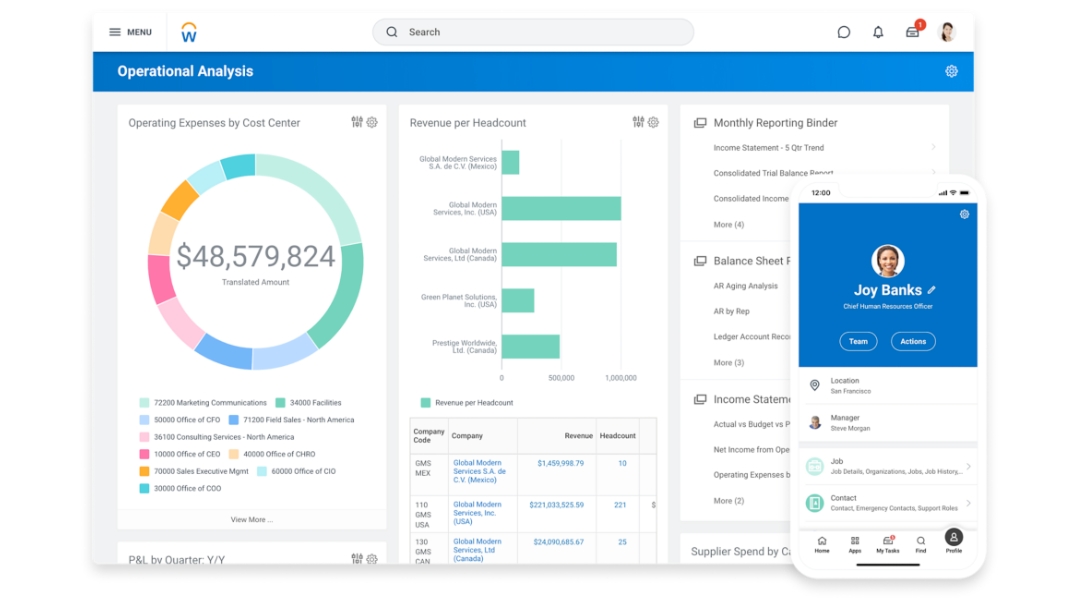The height and width of the screenshot is (600, 1079).
Task: Expand View More under cost center legend
Action: 251,519
